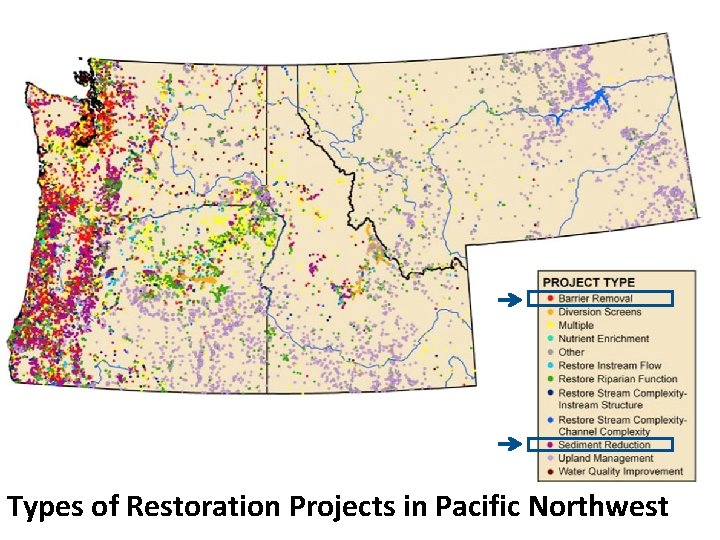Click the yellow Multiple legend dot
Screen dimensions: 720x540
click(x=551, y=325)
